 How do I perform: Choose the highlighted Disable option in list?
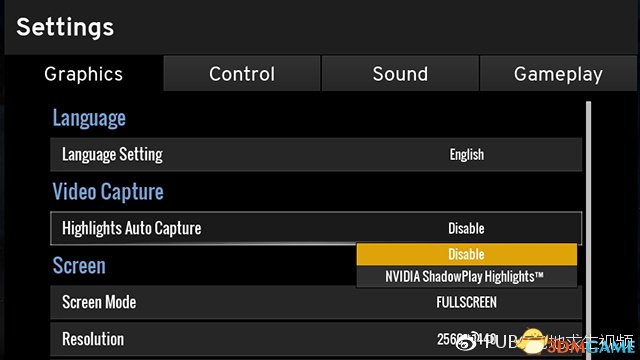[x=467, y=254]
